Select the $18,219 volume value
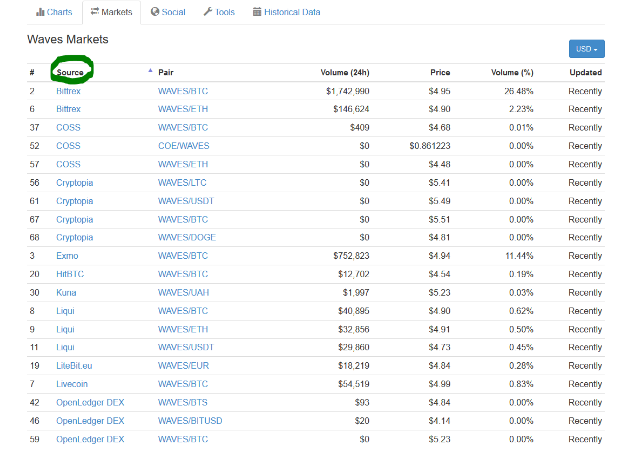 [x=354, y=366]
